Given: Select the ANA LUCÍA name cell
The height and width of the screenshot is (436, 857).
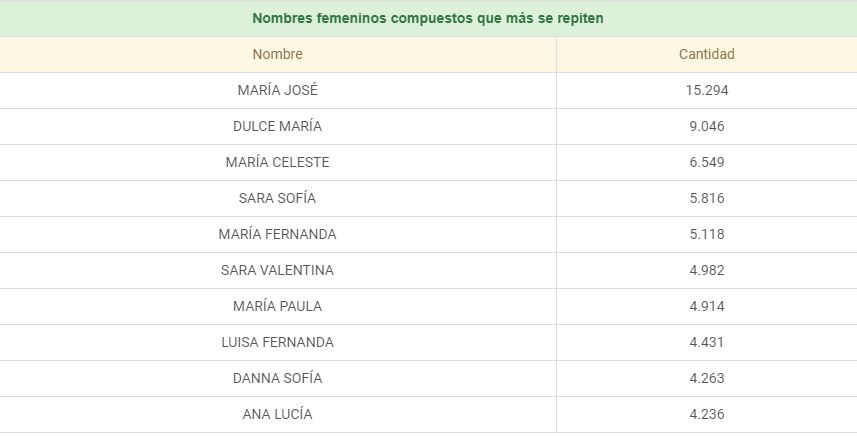Looking at the screenshot, I should point(277,414).
